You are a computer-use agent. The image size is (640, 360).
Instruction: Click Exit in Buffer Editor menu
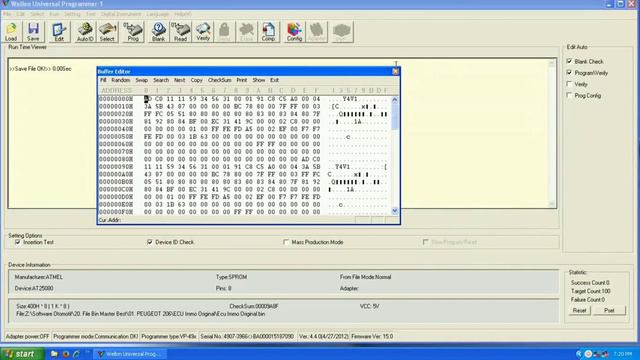(274, 80)
